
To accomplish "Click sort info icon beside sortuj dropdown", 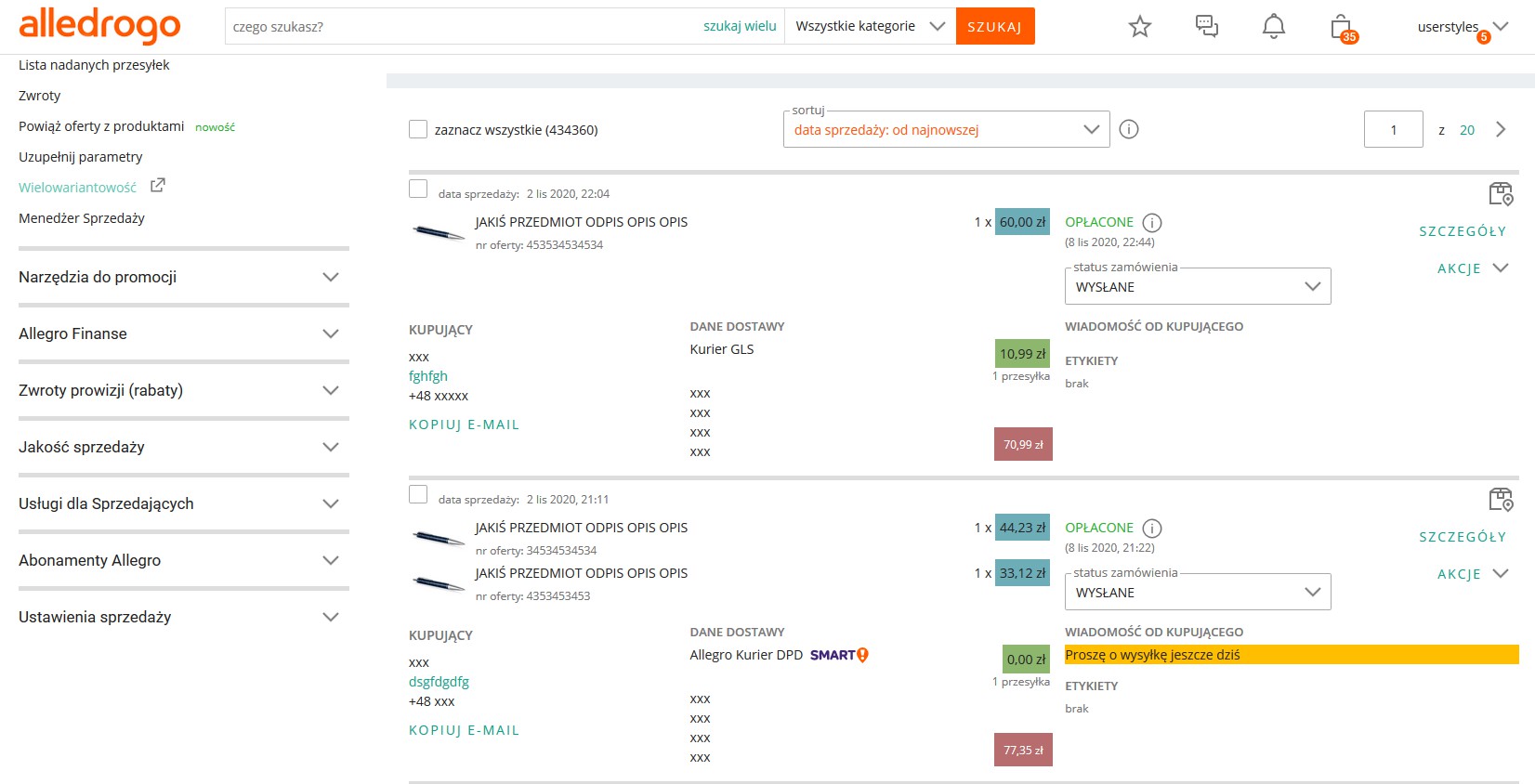I will pyautogui.click(x=1129, y=130).
